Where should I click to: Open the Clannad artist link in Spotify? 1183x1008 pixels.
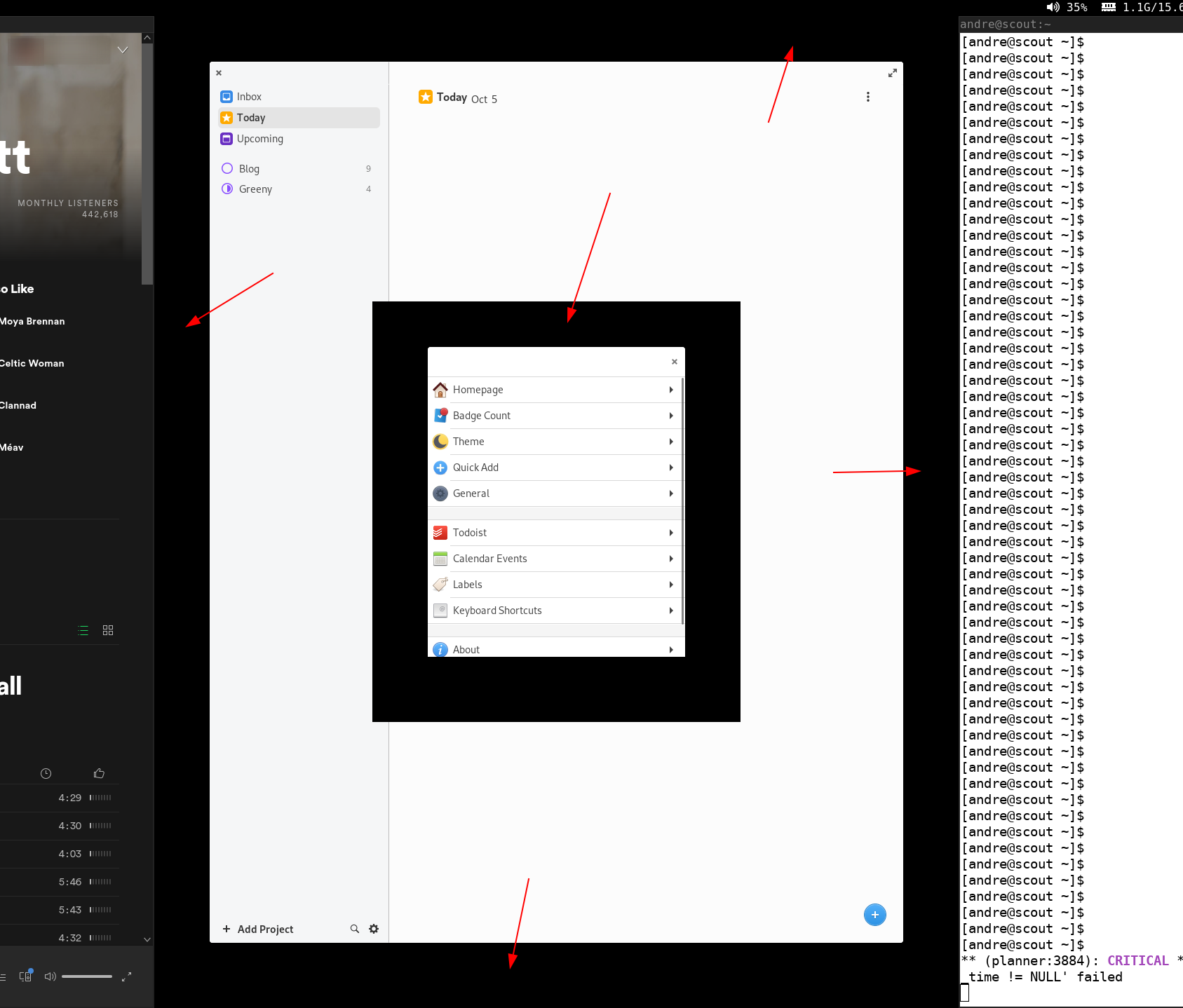(18, 405)
